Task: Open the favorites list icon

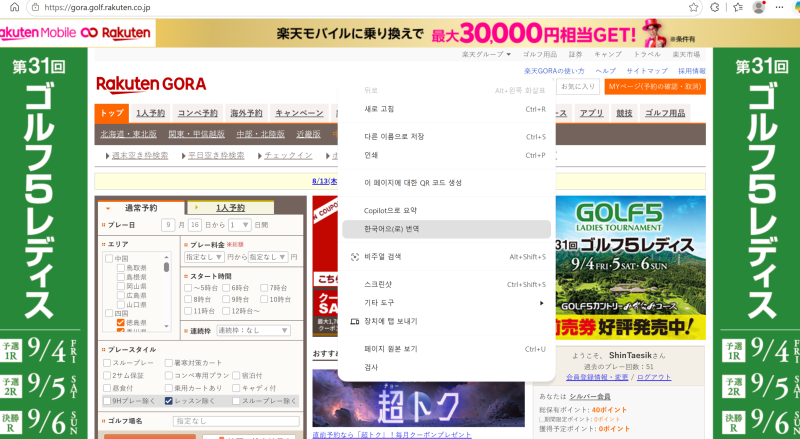Action: click(x=738, y=7)
